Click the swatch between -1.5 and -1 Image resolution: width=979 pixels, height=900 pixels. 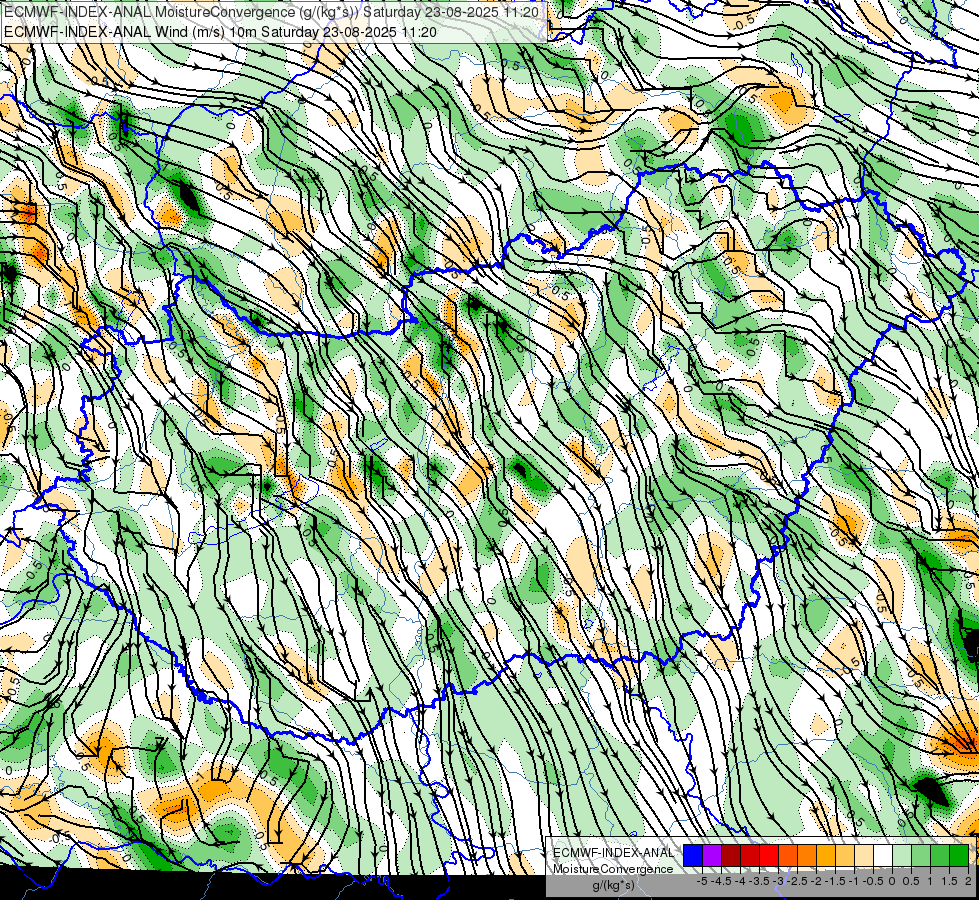pos(845,855)
